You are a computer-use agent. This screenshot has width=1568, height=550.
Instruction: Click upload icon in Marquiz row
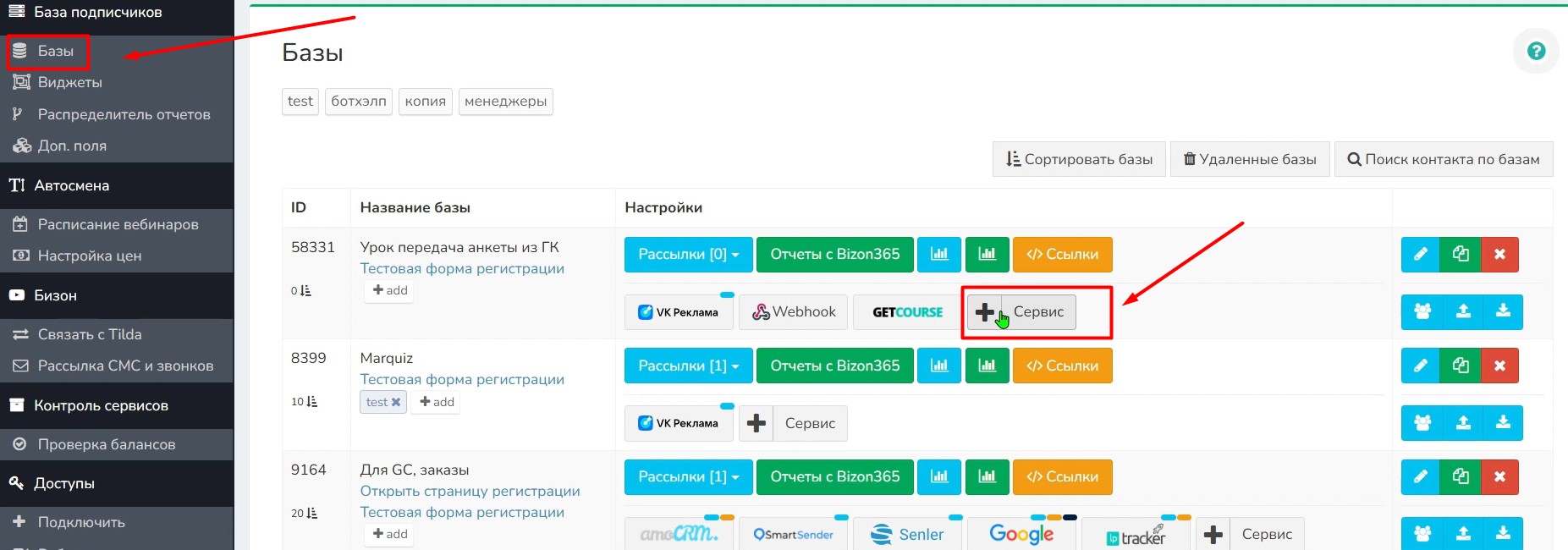pyautogui.click(x=1462, y=423)
